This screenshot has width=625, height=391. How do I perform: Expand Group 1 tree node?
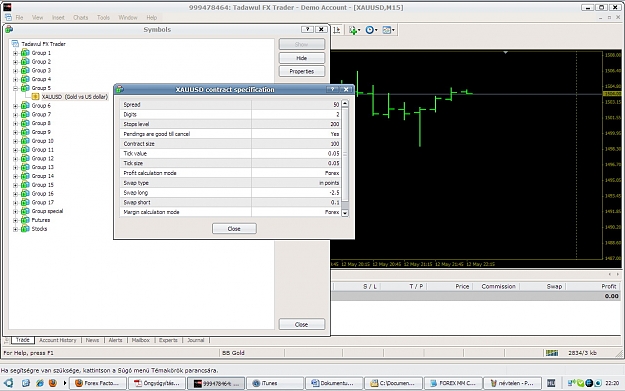15,53
